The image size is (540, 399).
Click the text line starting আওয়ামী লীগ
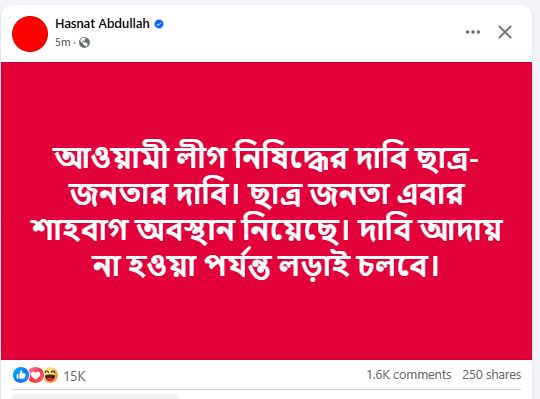point(266,157)
